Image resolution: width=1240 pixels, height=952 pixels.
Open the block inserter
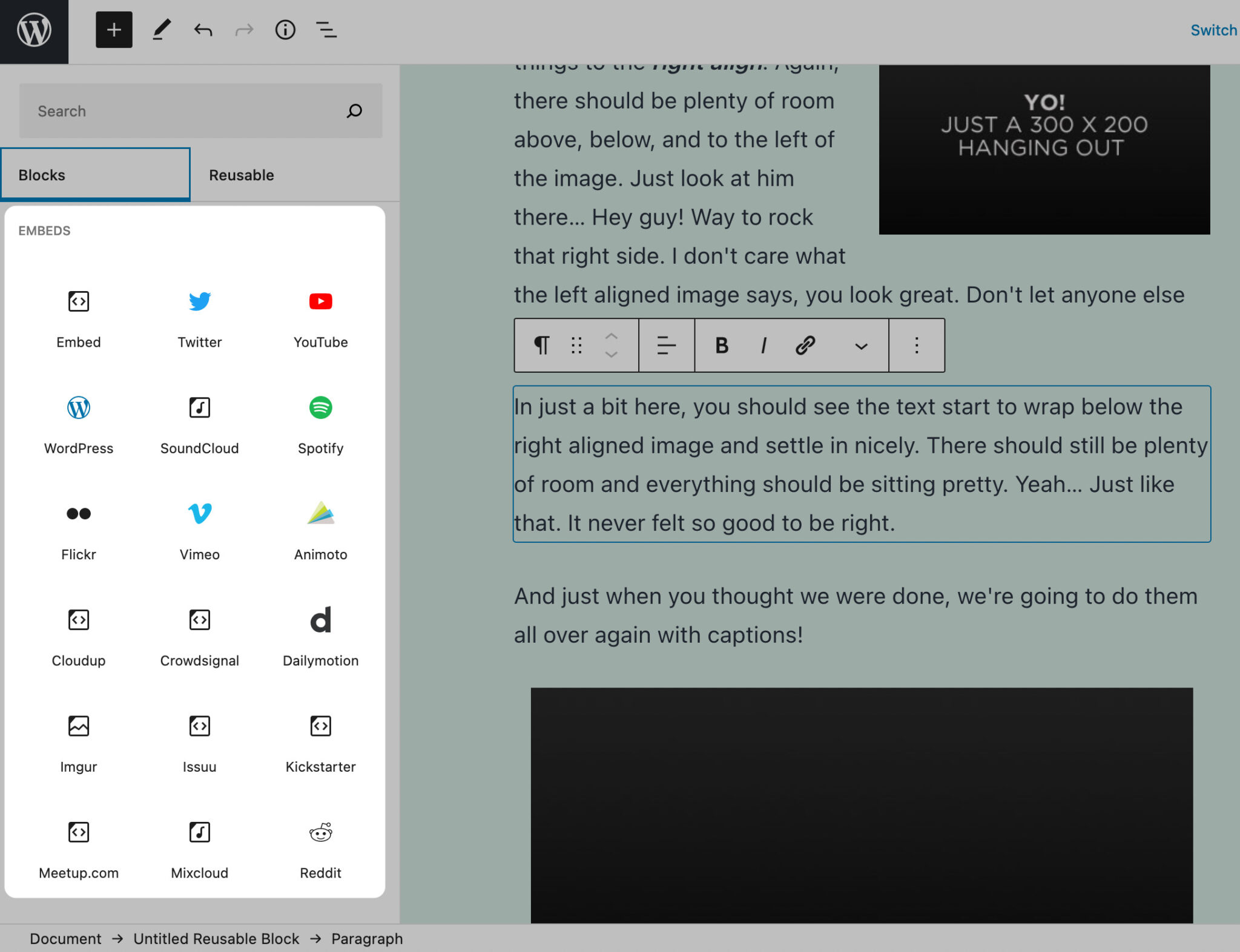tap(114, 29)
